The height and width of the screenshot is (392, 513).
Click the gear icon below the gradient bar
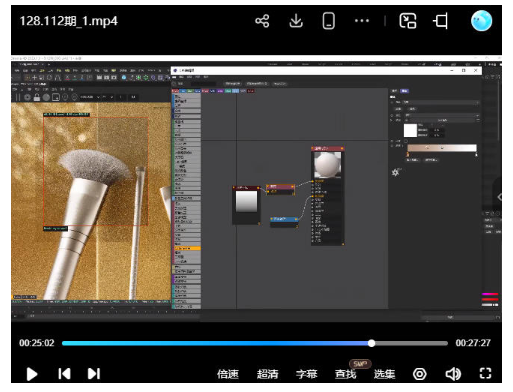395,172
